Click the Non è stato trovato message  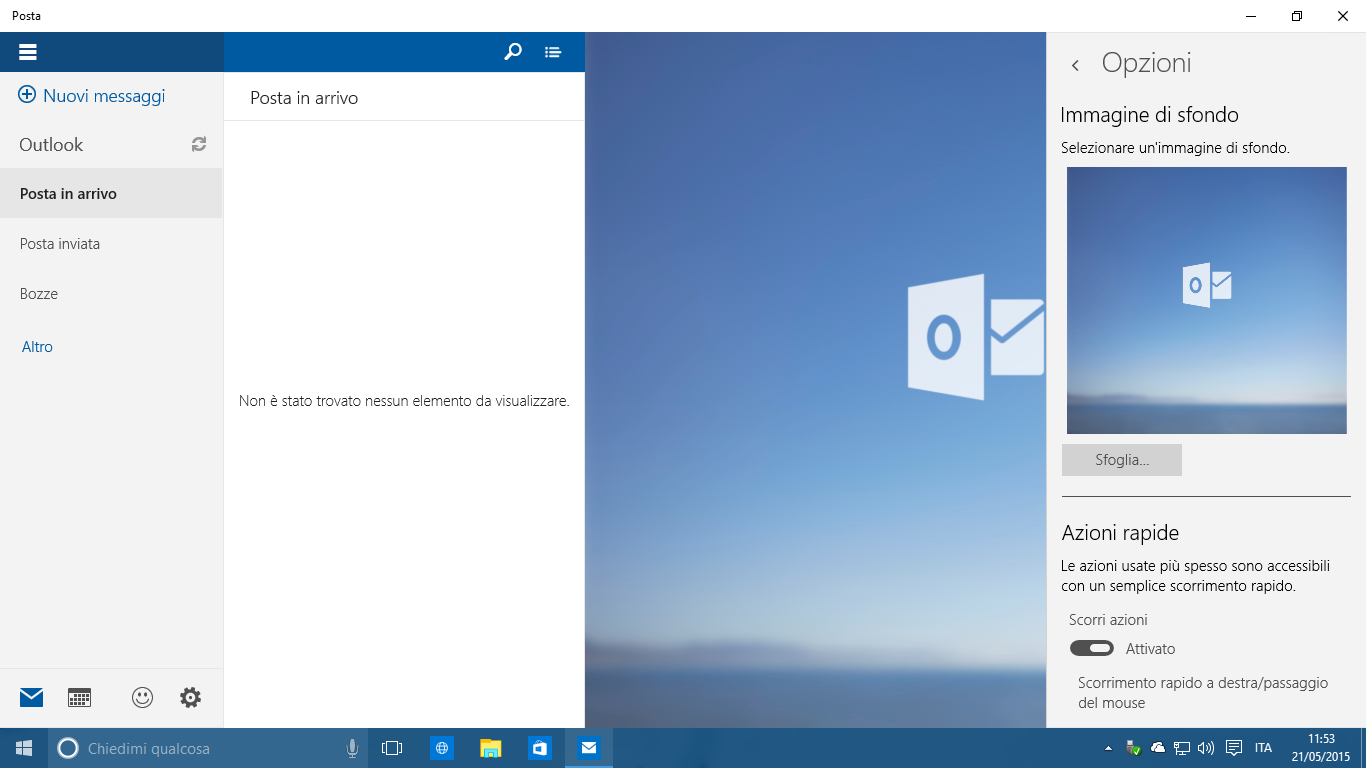coord(404,401)
